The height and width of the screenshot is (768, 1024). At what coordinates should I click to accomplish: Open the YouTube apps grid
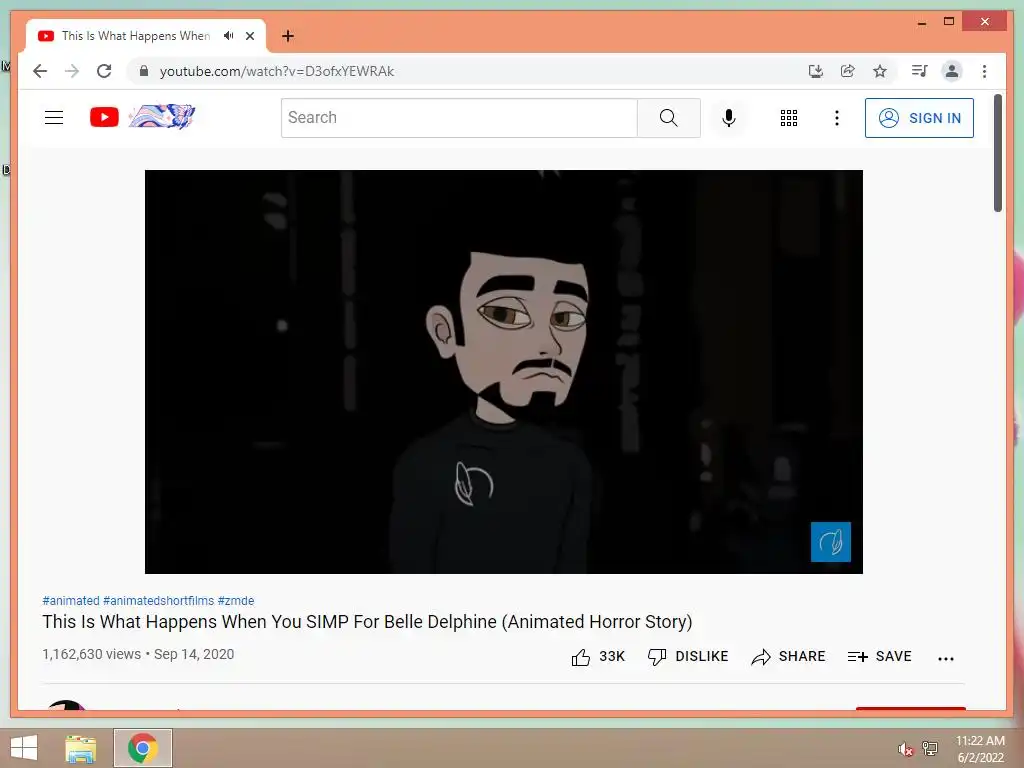tap(789, 118)
